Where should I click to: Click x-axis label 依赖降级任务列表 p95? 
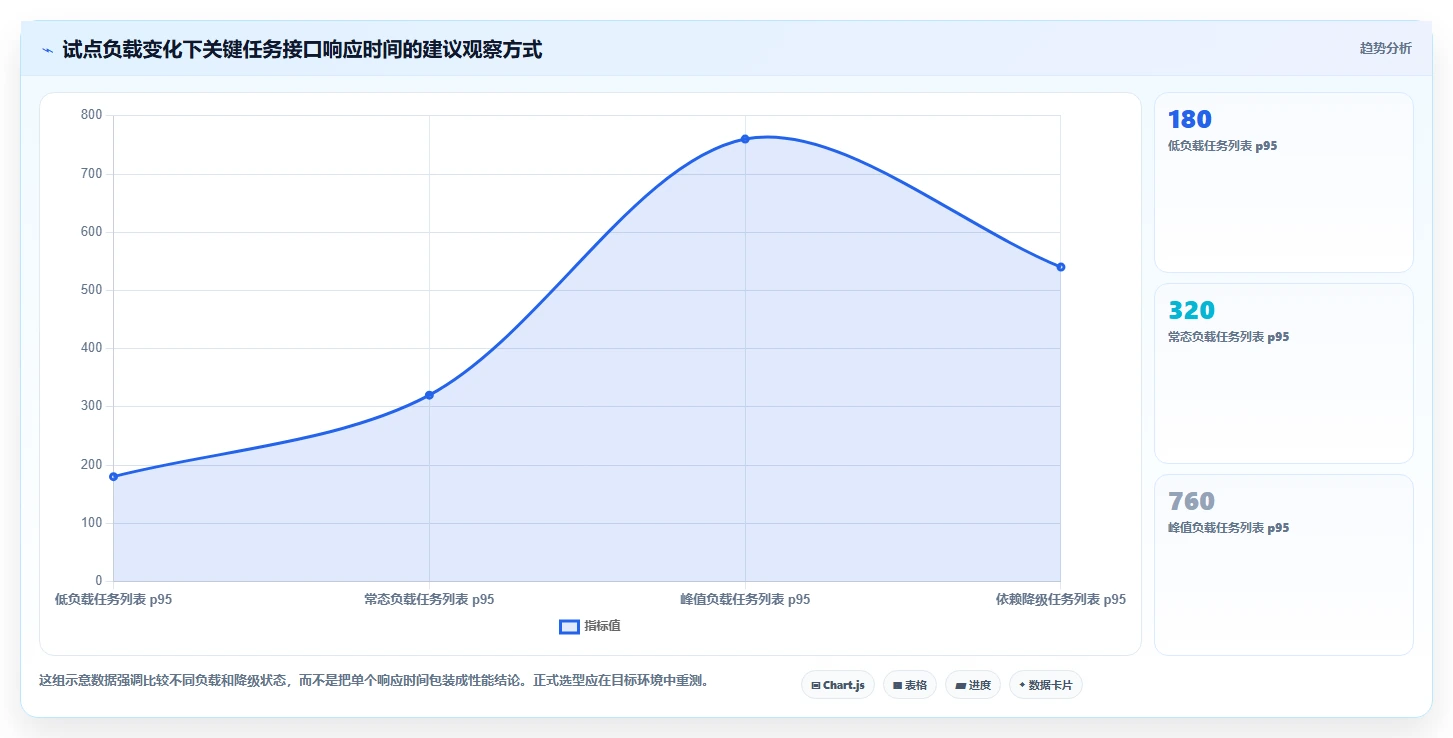point(1061,600)
